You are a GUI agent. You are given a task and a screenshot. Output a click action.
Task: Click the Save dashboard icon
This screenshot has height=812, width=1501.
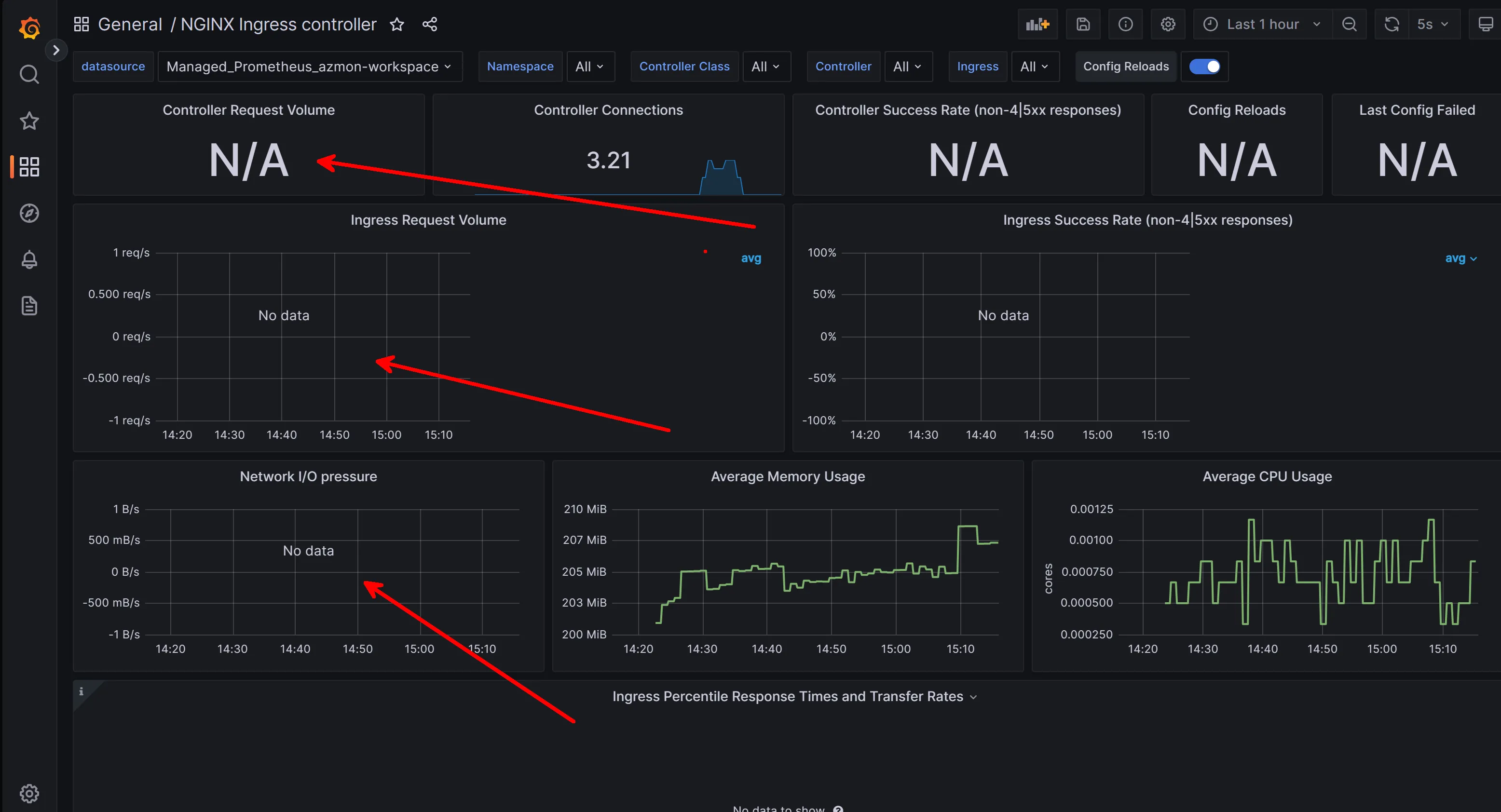point(1083,25)
